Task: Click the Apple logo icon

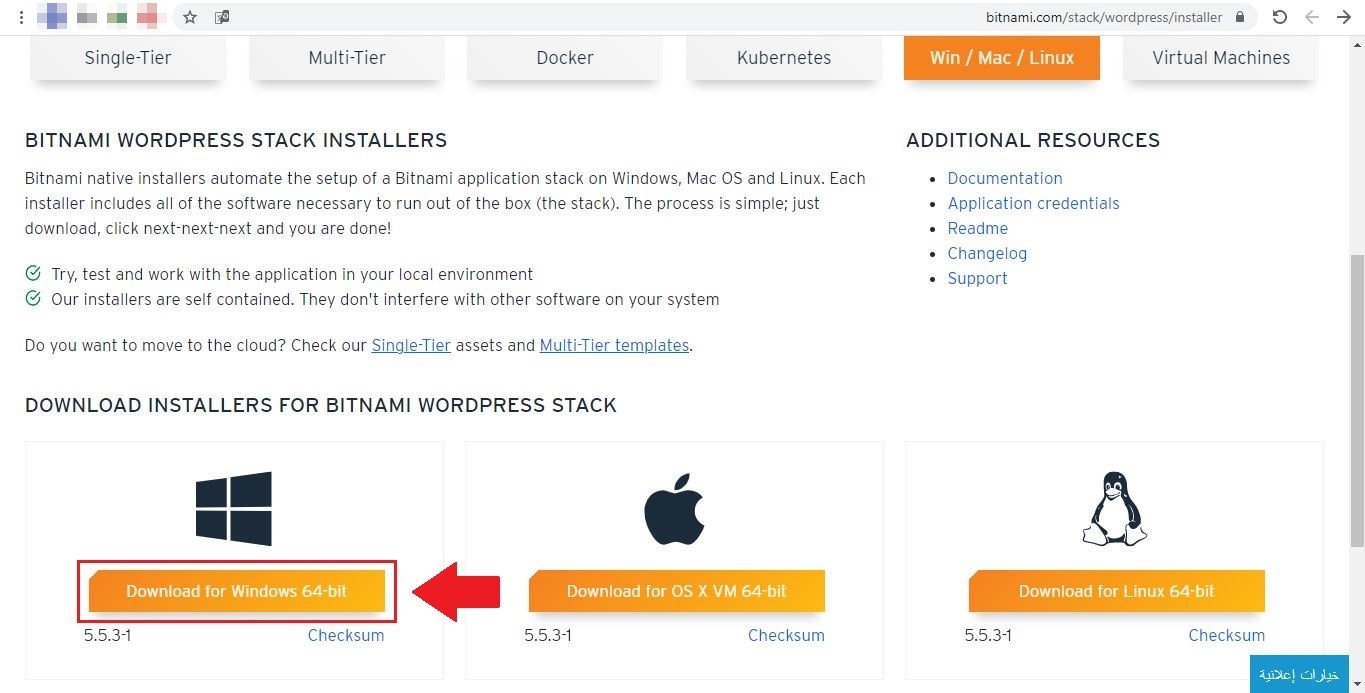Action: coord(674,508)
